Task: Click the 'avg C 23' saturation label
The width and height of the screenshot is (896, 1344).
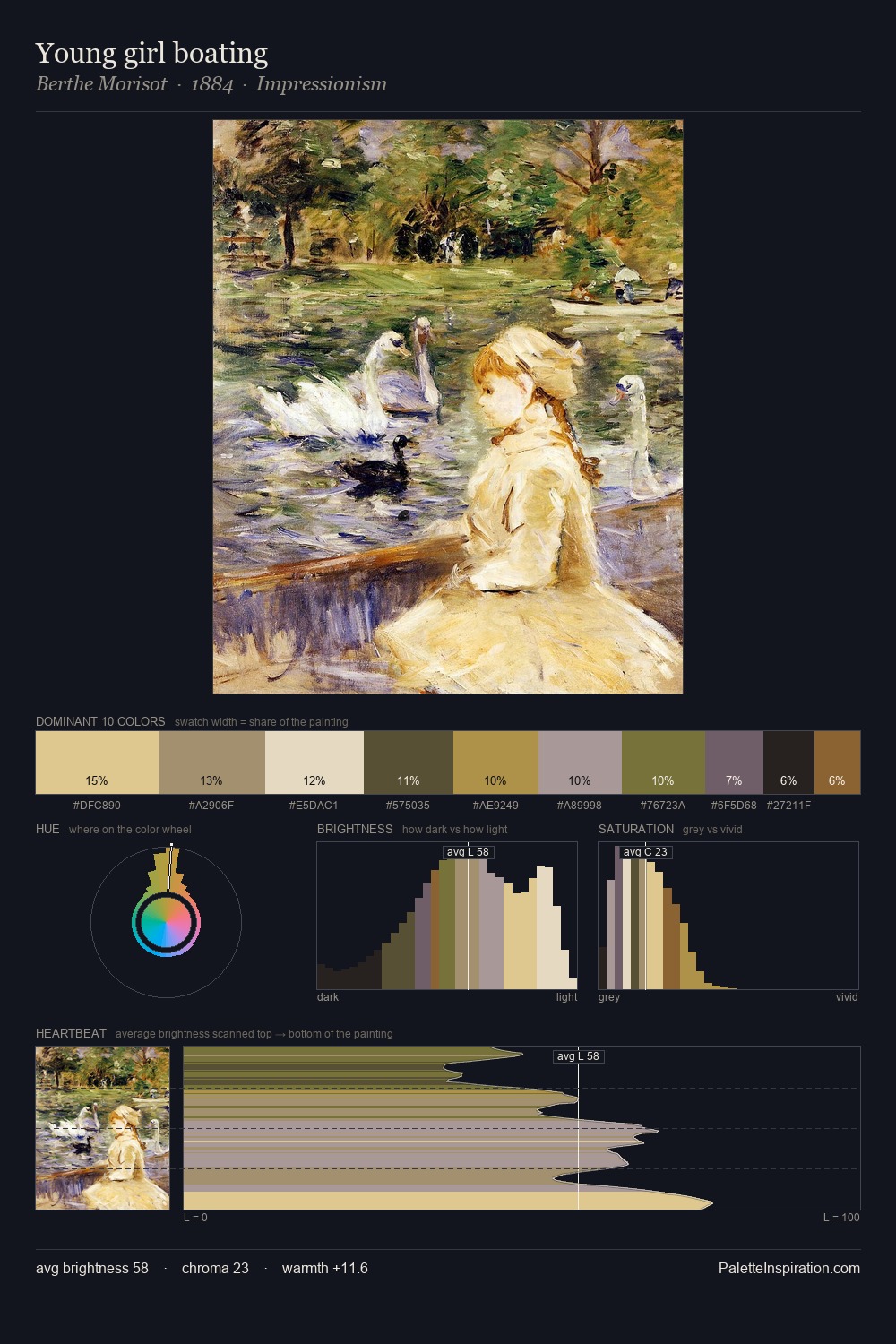Action: [645, 852]
